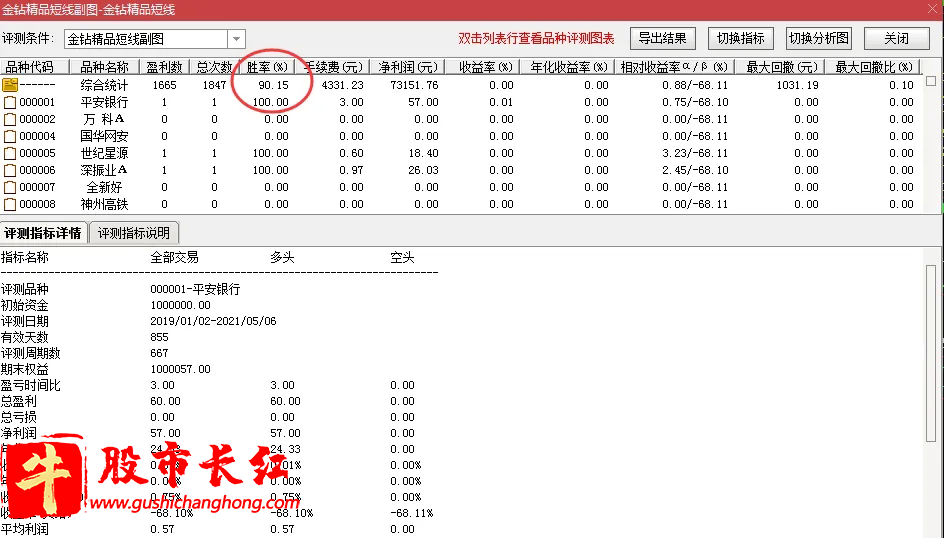Sort by the 最大回撤(元) column header
Image resolution: width=944 pixels, height=538 pixels.
tap(780, 67)
